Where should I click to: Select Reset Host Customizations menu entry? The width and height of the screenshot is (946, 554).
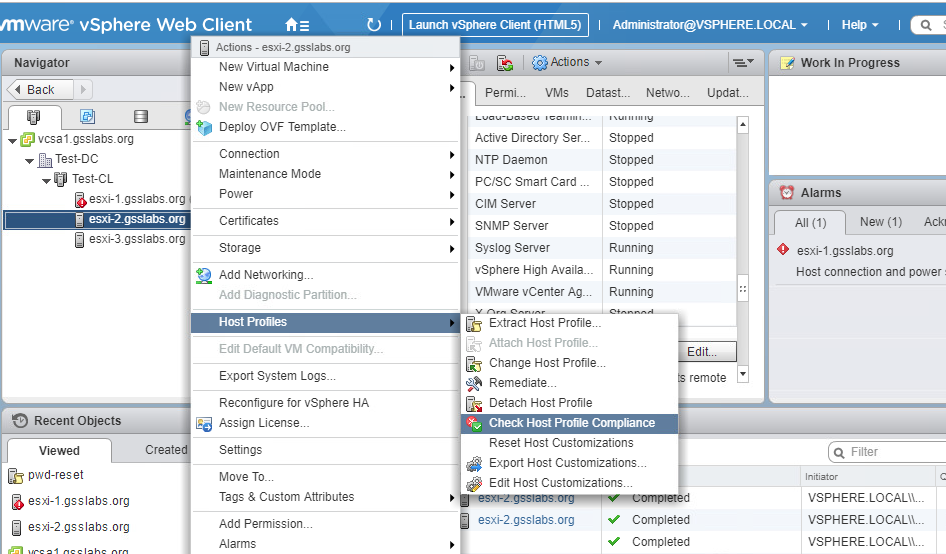[x=561, y=443]
